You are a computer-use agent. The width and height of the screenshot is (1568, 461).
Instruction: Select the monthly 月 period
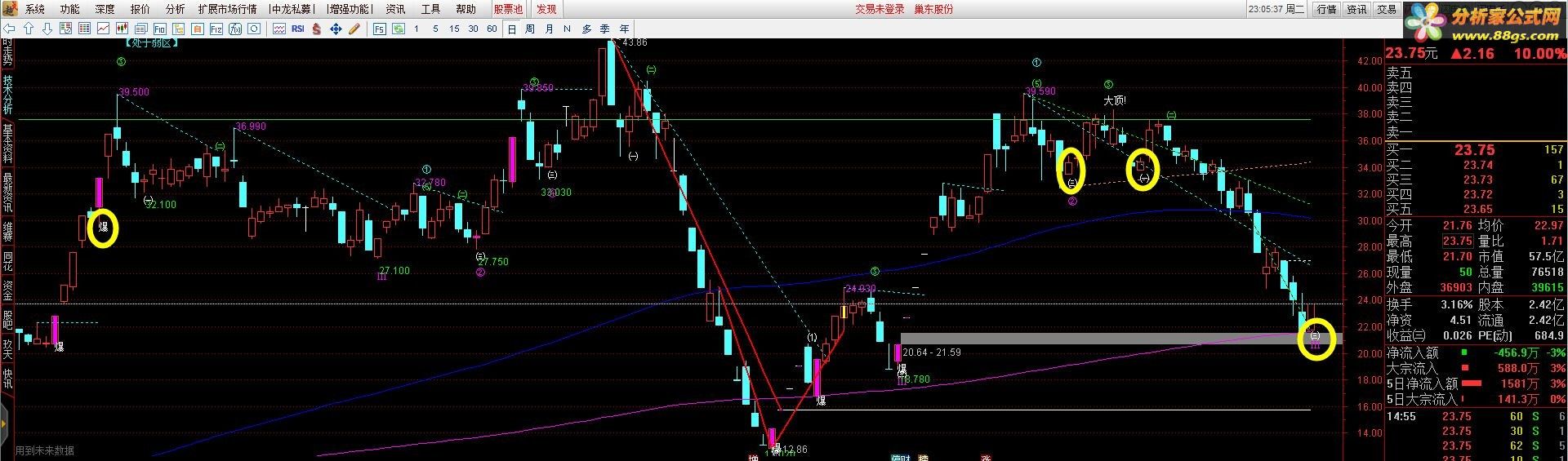549,29
